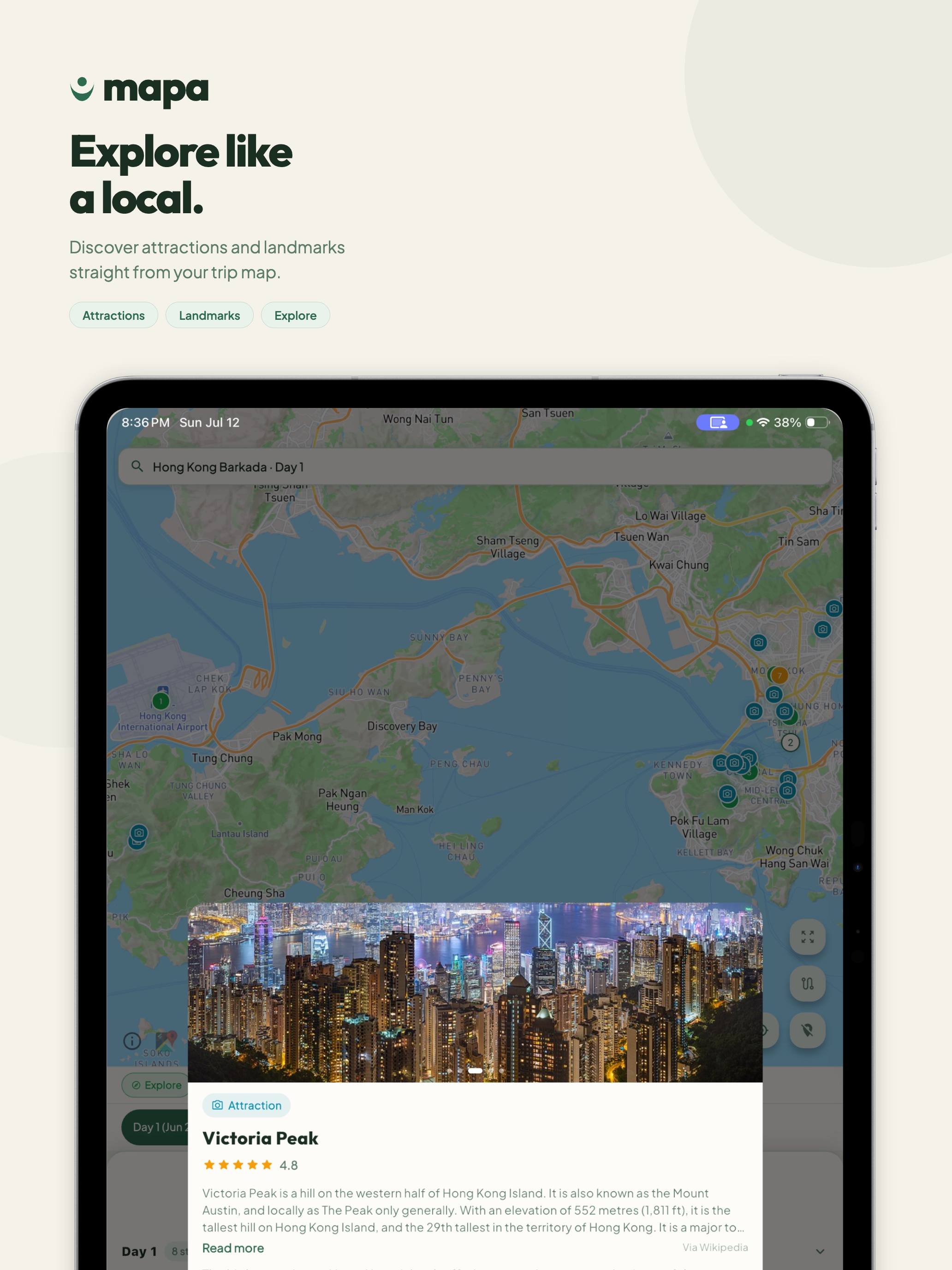Tap camera marker north of Mong Kok cluster
952x1270 pixels.
click(759, 642)
